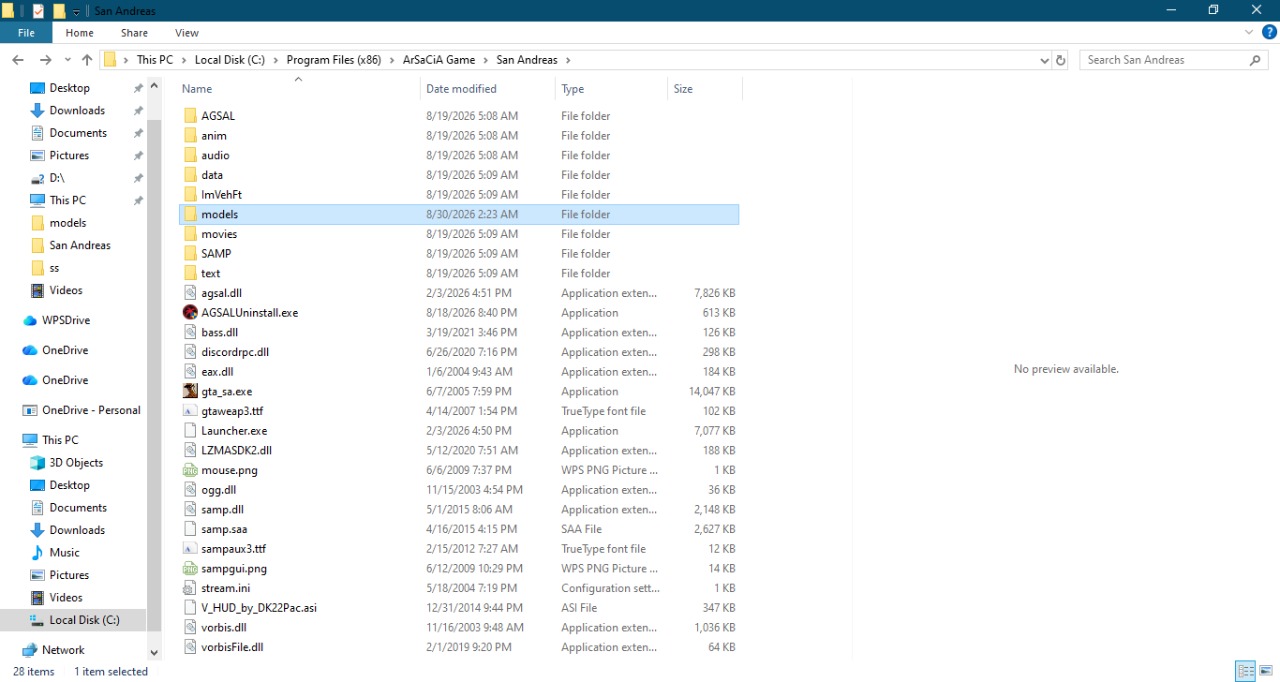The height and width of the screenshot is (682, 1280).
Task: Click the sampgui.png file icon
Action: [x=191, y=568]
